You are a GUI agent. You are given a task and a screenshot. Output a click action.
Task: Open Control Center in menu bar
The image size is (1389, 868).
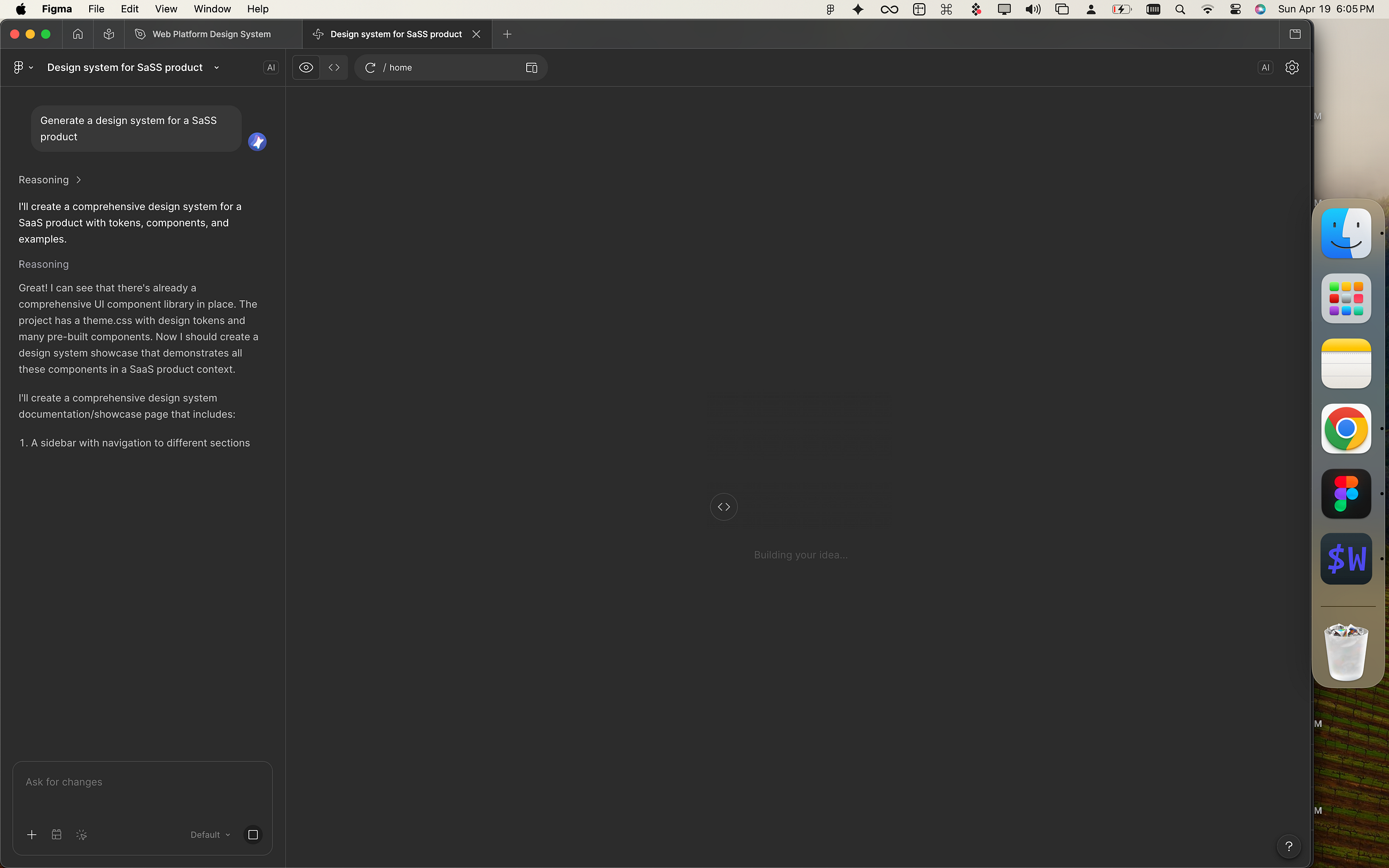[x=1236, y=9]
